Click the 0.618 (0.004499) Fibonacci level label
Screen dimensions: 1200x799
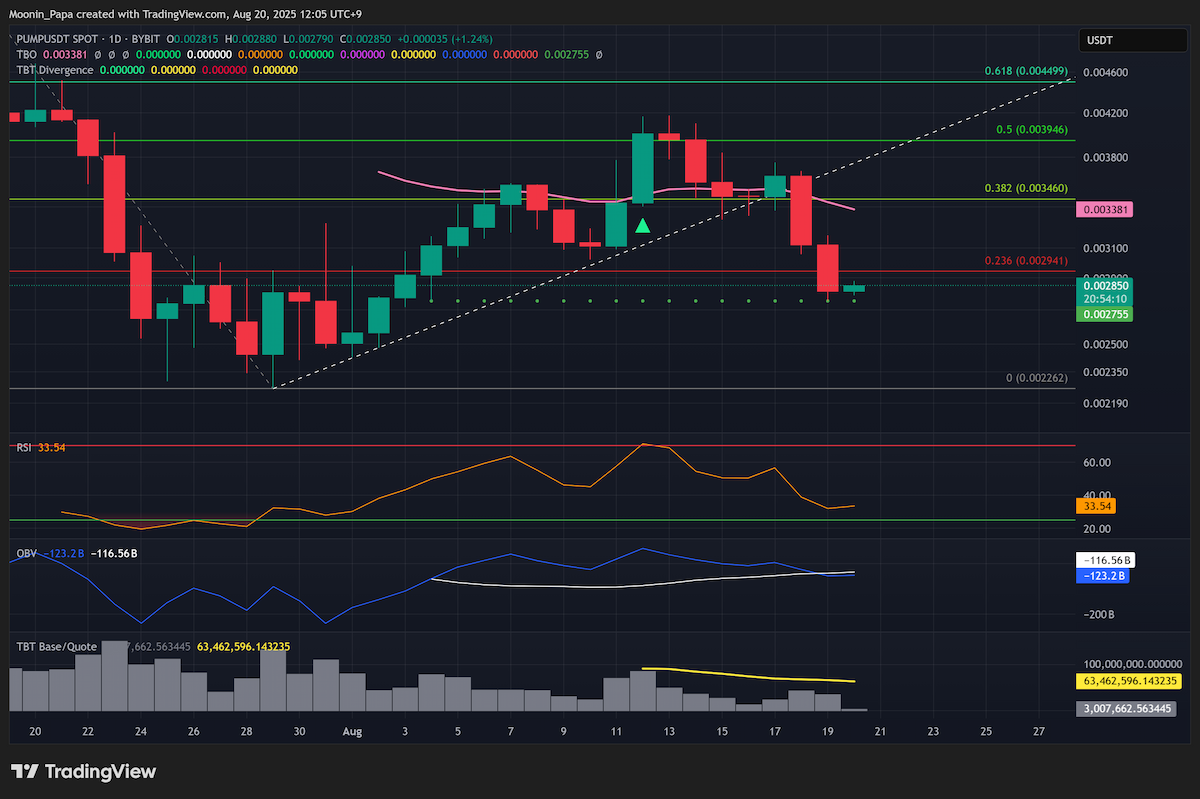tap(1027, 71)
